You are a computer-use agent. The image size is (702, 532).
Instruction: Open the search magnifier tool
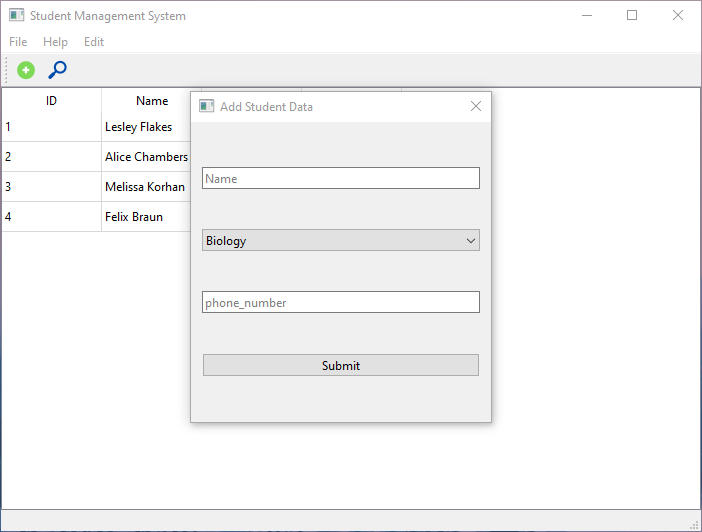tap(57, 70)
